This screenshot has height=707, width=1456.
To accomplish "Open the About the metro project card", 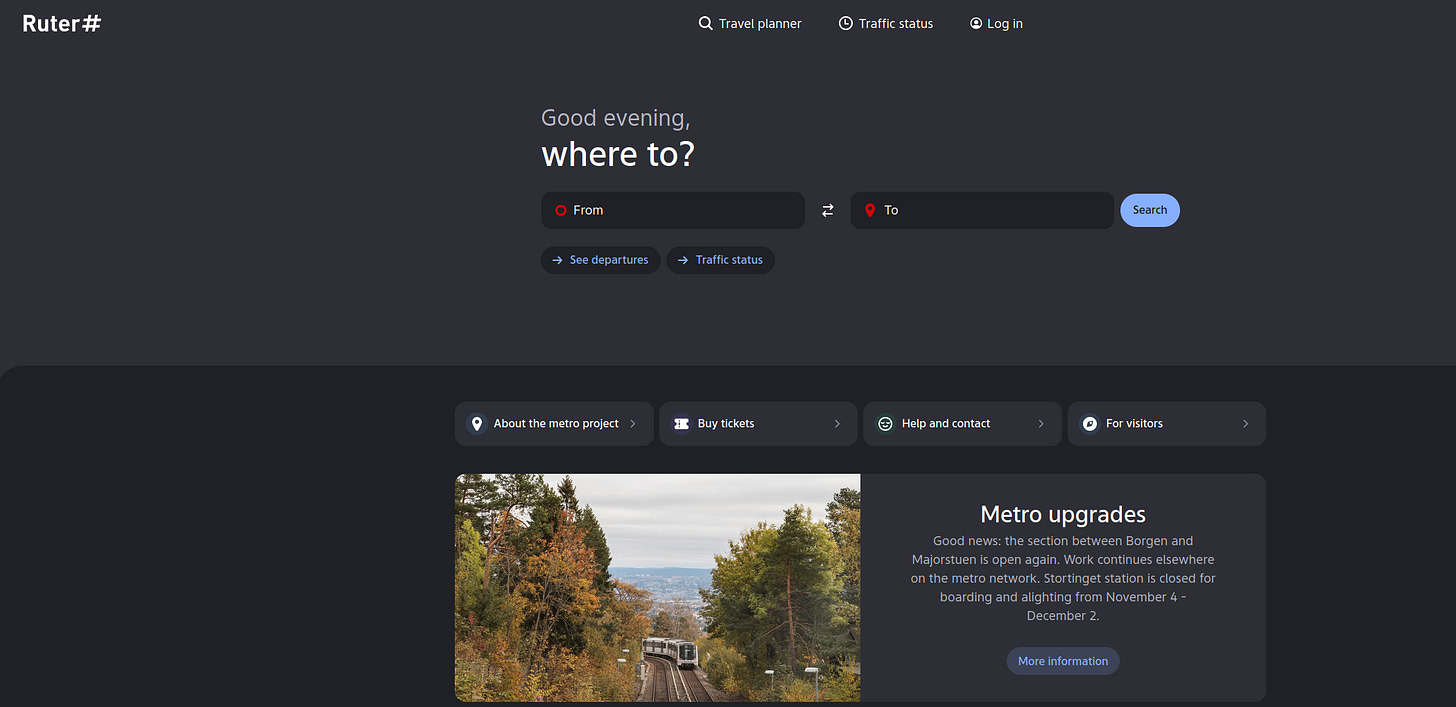I will pos(554,424).
